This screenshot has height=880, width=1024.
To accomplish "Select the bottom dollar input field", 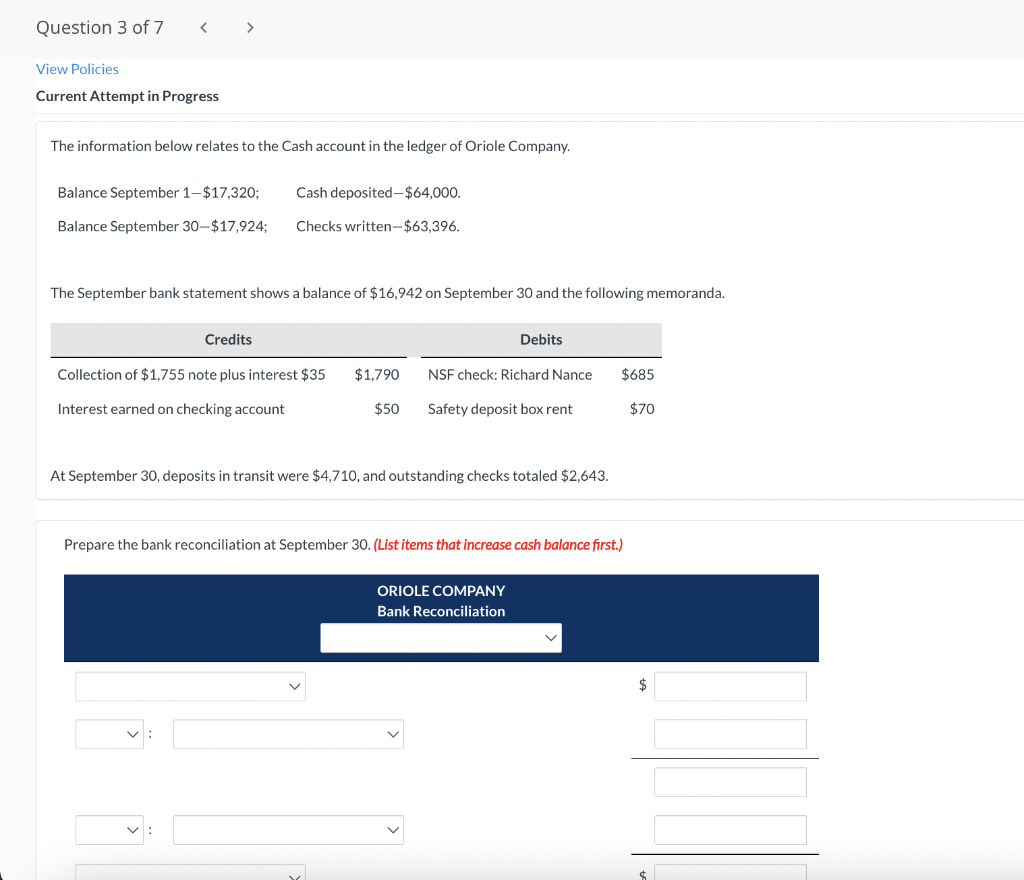I will coord(730,874).
